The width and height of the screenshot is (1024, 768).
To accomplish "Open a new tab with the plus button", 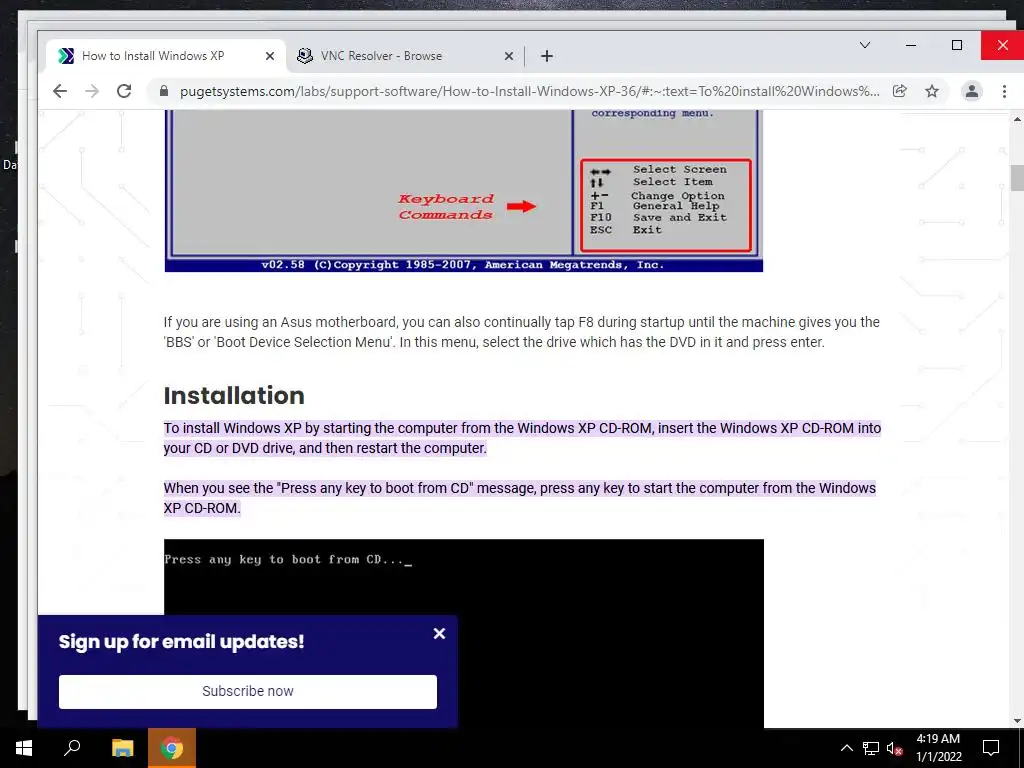I will (x=547, y=56).
